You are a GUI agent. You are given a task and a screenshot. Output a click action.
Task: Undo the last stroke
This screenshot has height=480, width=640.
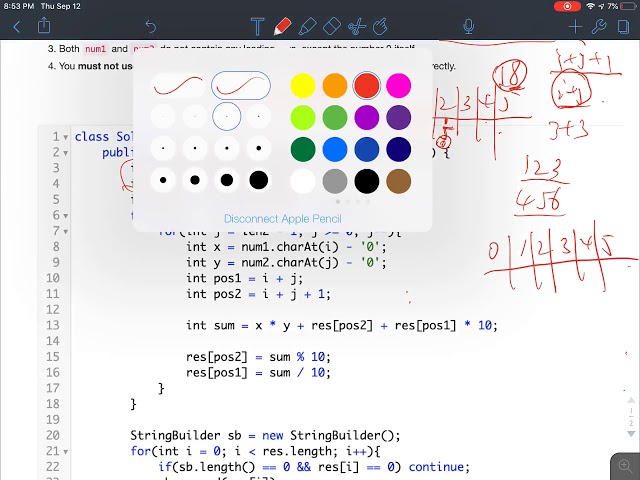pyautogui.click(x=151, y=27)
